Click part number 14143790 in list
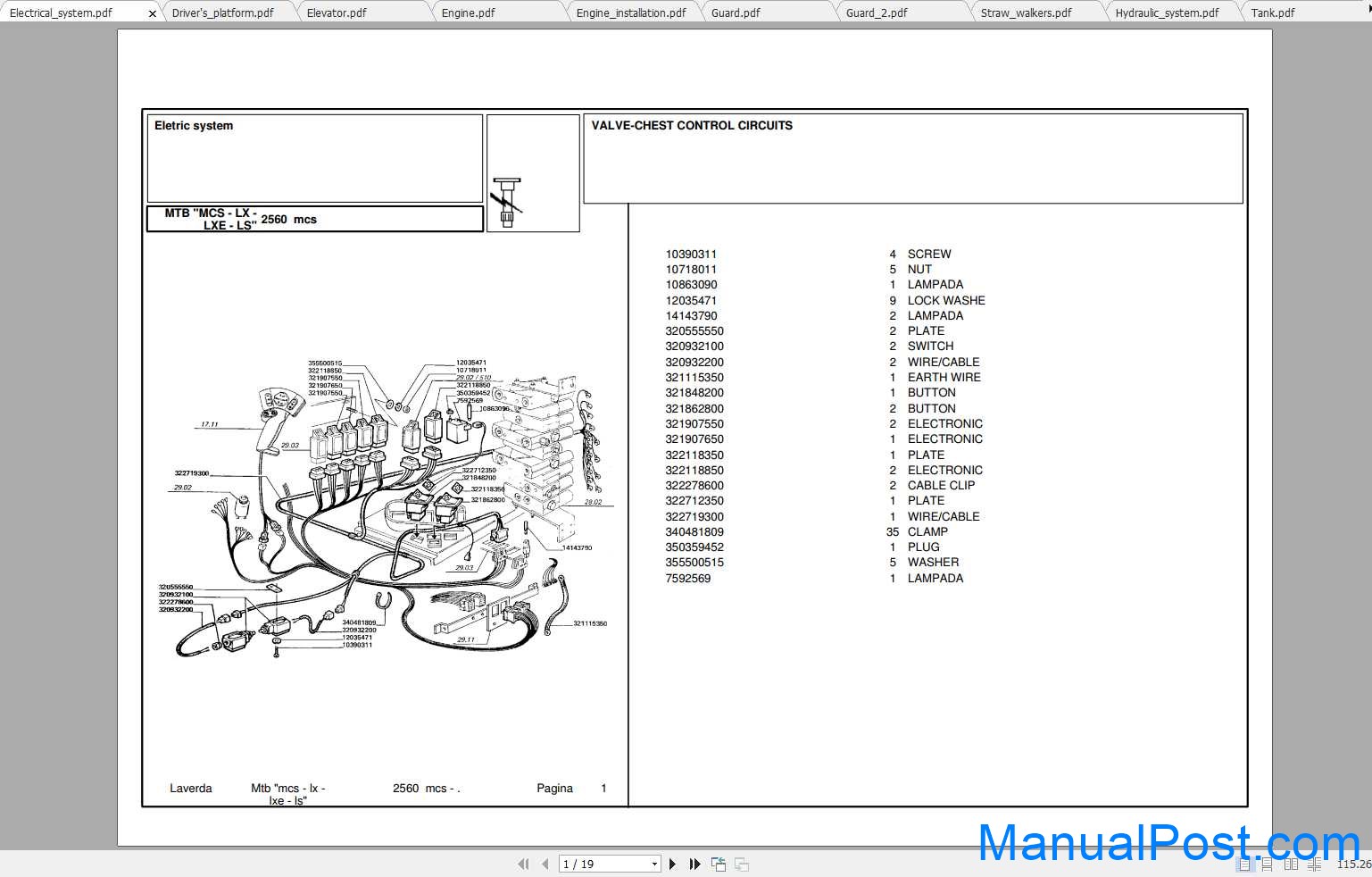Viewport: 1372px width, 877px height. click(x=691, y=316)
